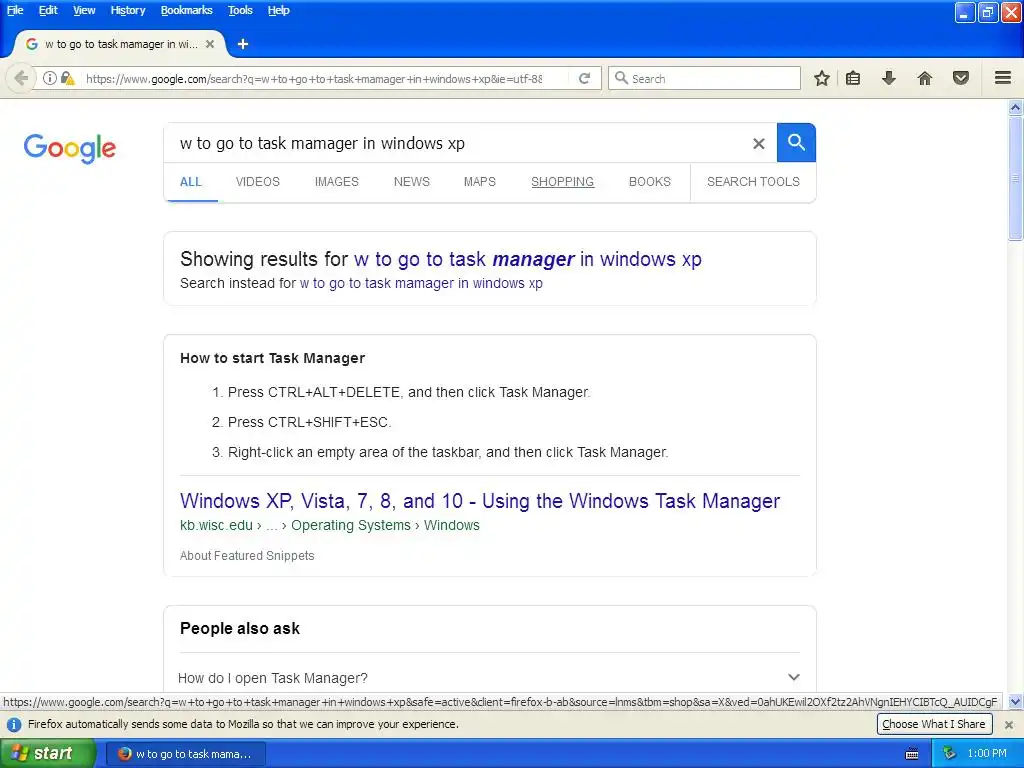Click the padlock warning icon in address bar
The image size is (1024, 768).
67,78
